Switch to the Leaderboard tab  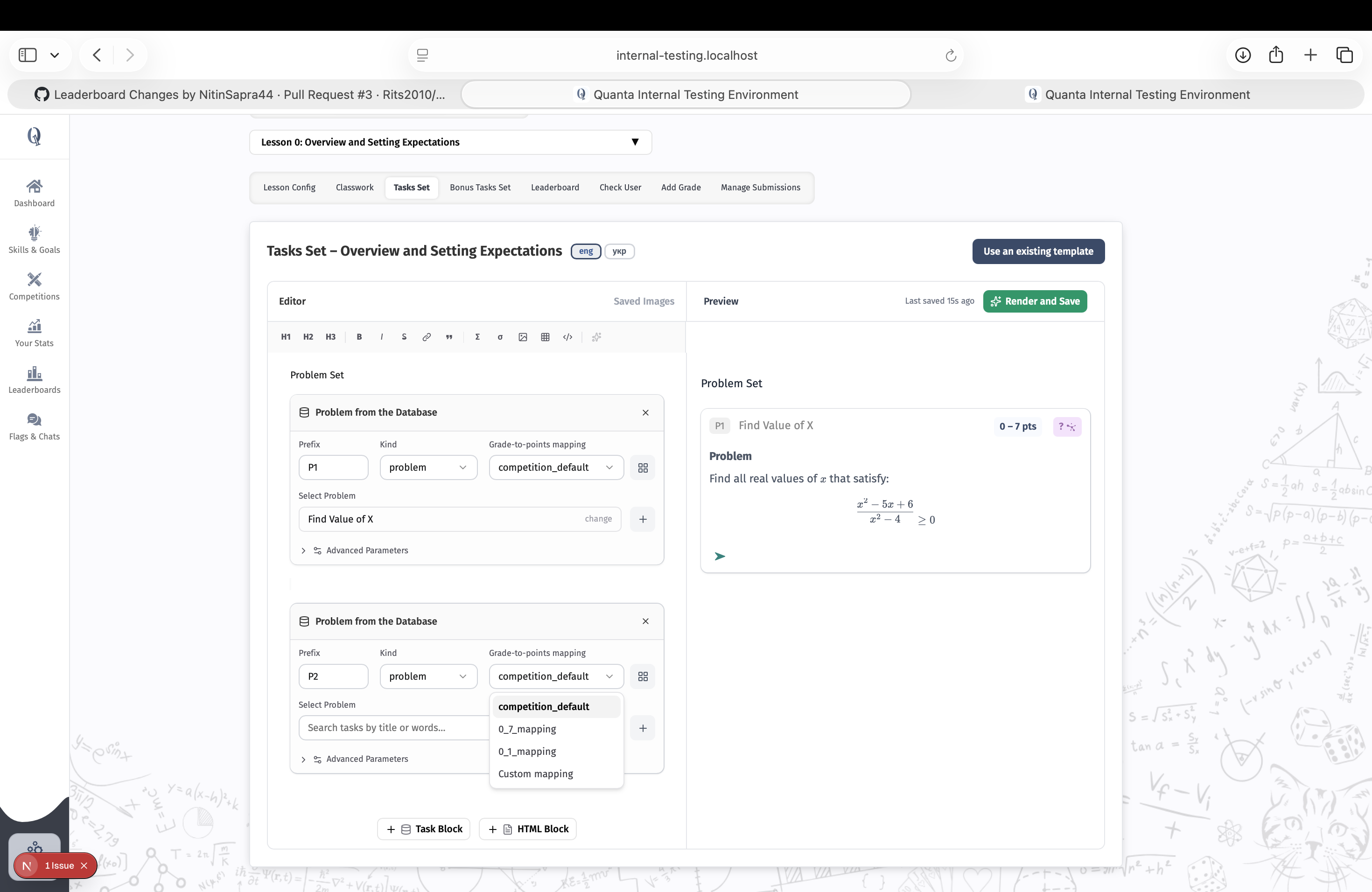coord(555,188)
